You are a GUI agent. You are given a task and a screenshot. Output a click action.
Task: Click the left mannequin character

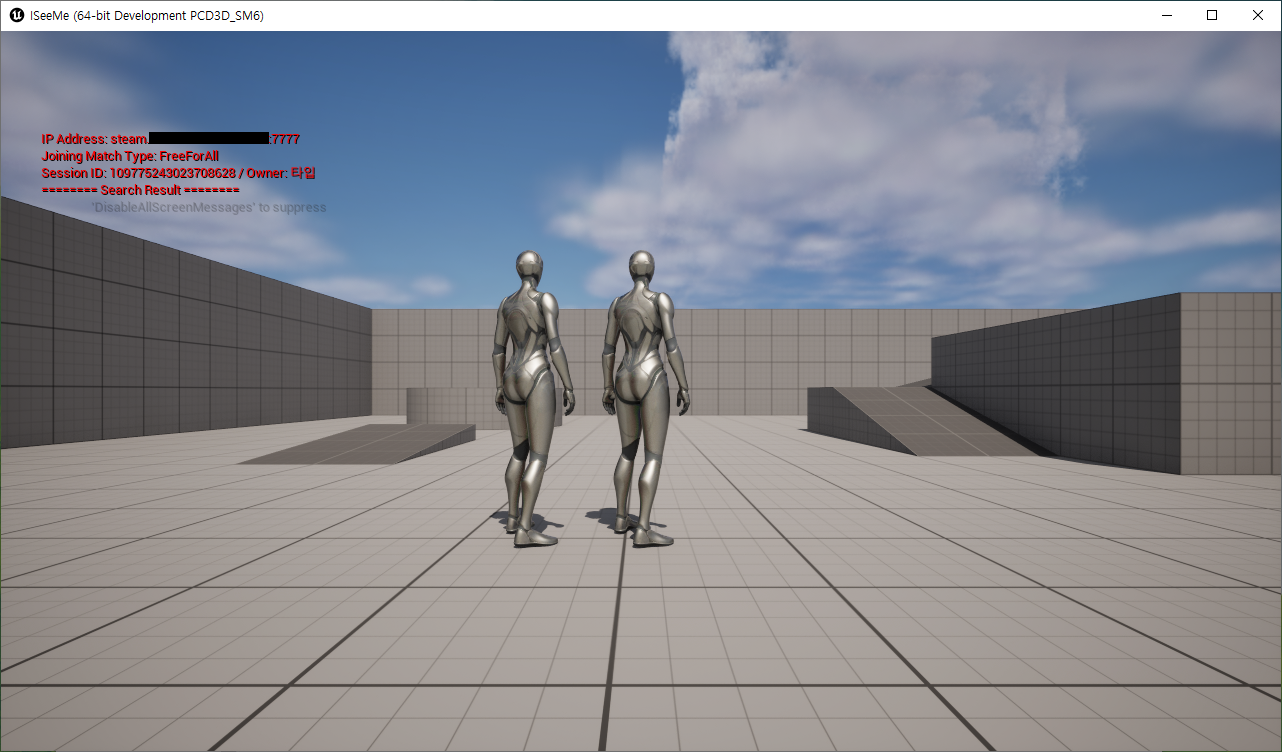531,398
